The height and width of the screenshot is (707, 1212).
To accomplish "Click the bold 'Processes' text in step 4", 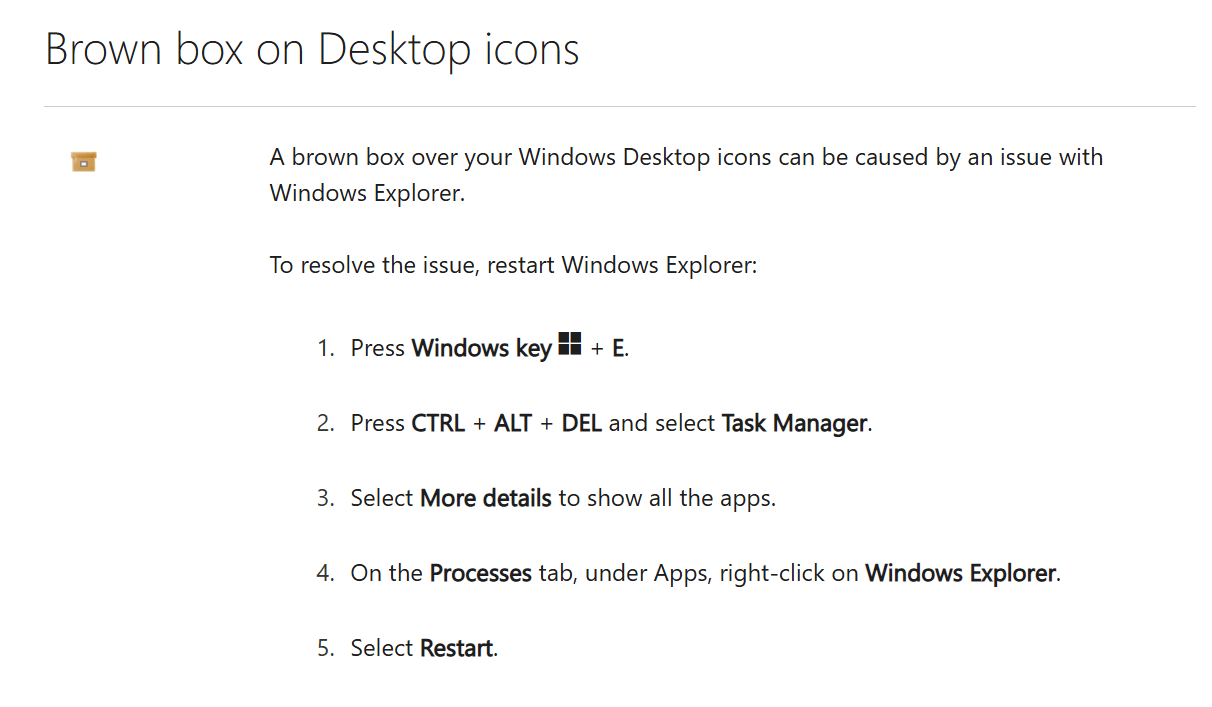I will (x=481, y=574).
